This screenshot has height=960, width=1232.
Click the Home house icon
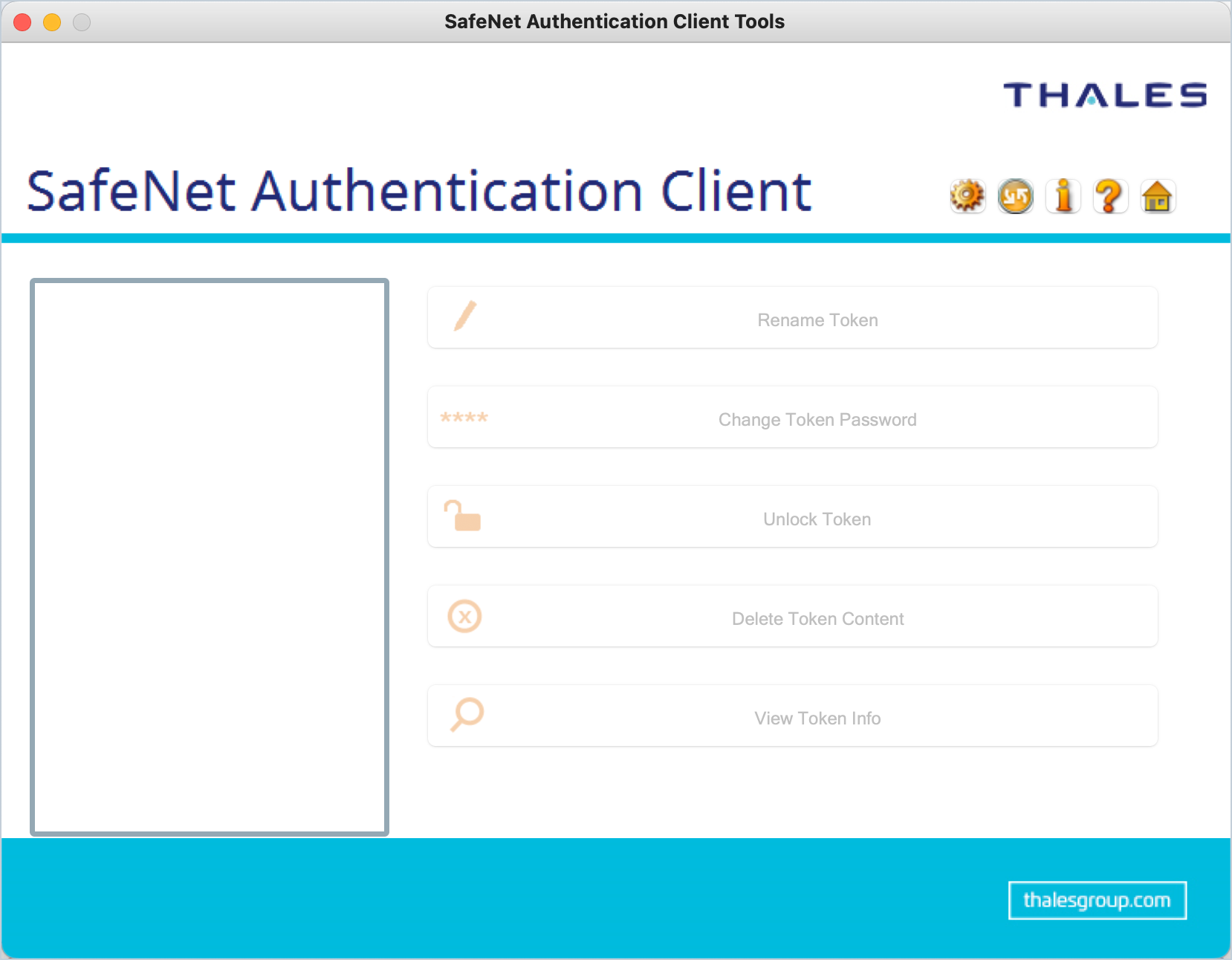1158,197
